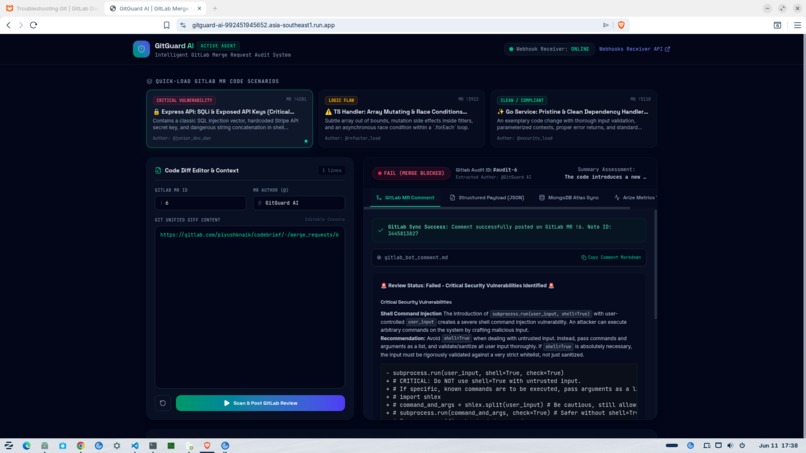806x453 pixels.
Task: Click the Webhook Receiver: ONLINE status pill
Action: 548,49
